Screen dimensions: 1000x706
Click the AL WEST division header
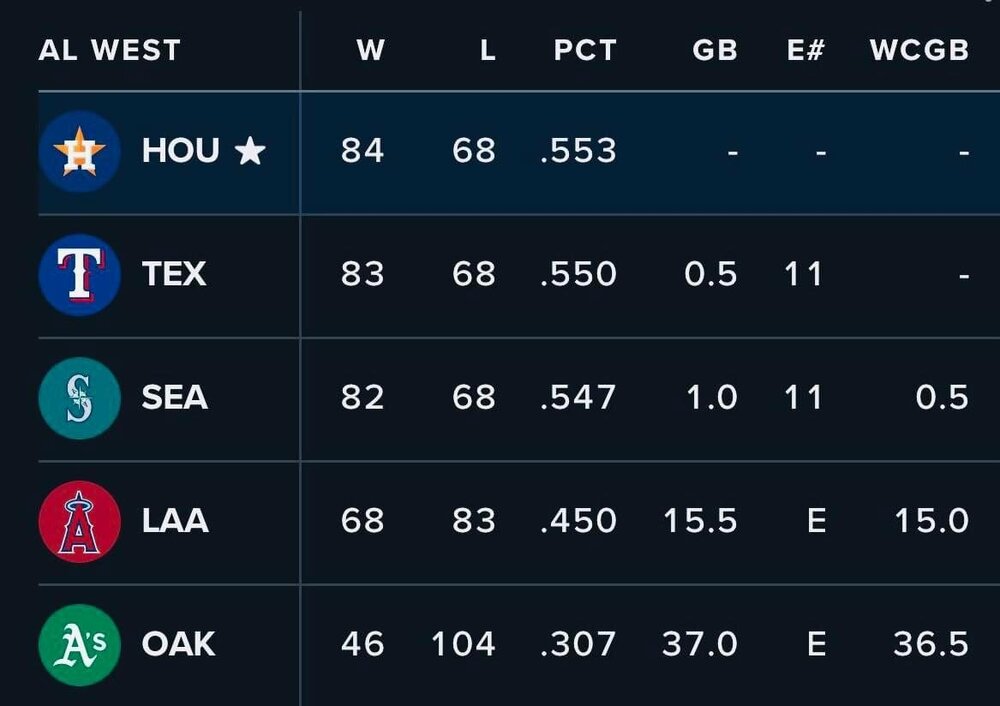109,50
